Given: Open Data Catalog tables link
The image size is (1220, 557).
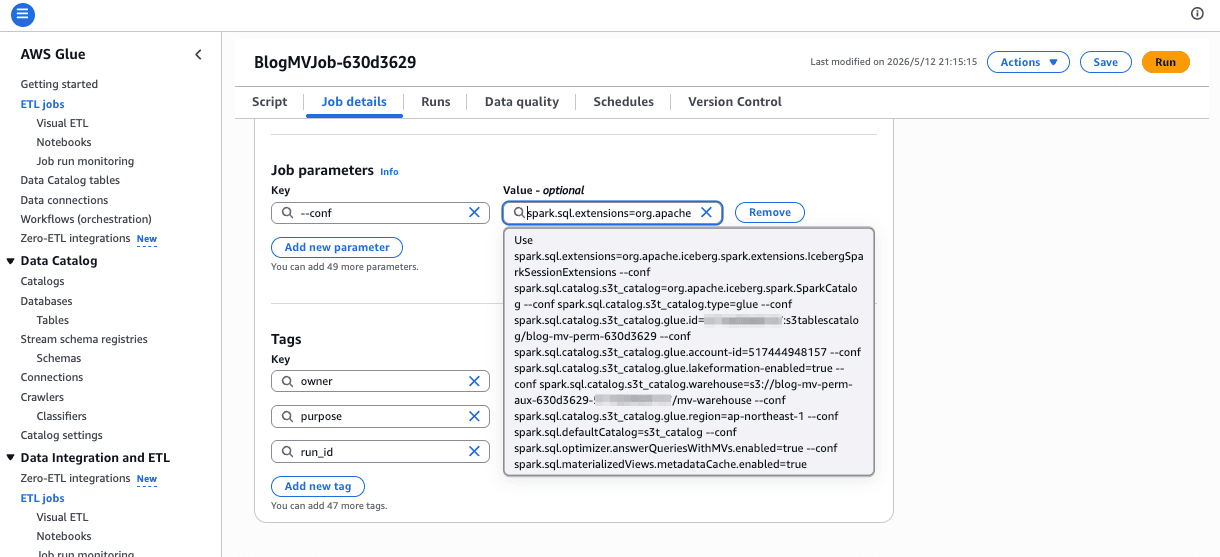Looking at the screenshot, I should tap(70, 180).
